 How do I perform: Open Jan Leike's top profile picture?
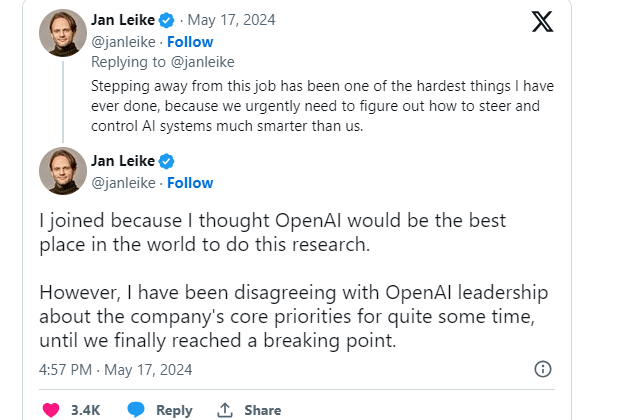click(62, 34)
